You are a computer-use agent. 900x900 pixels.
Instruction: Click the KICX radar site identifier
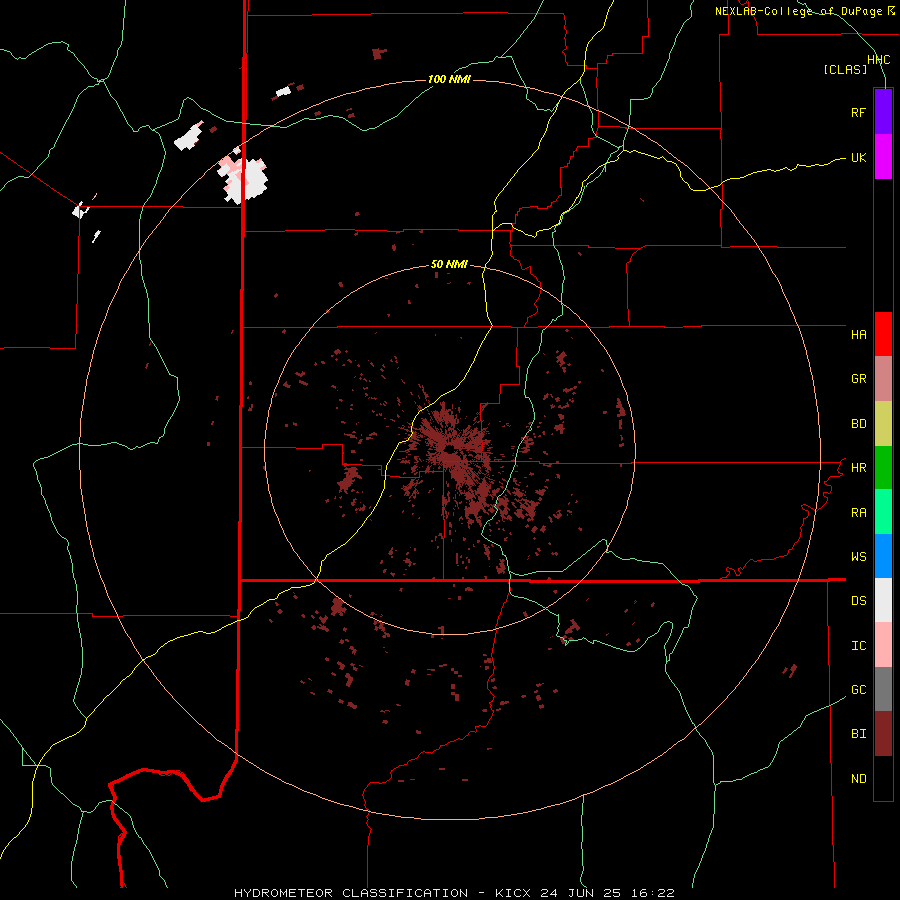[x=513, y=893]
